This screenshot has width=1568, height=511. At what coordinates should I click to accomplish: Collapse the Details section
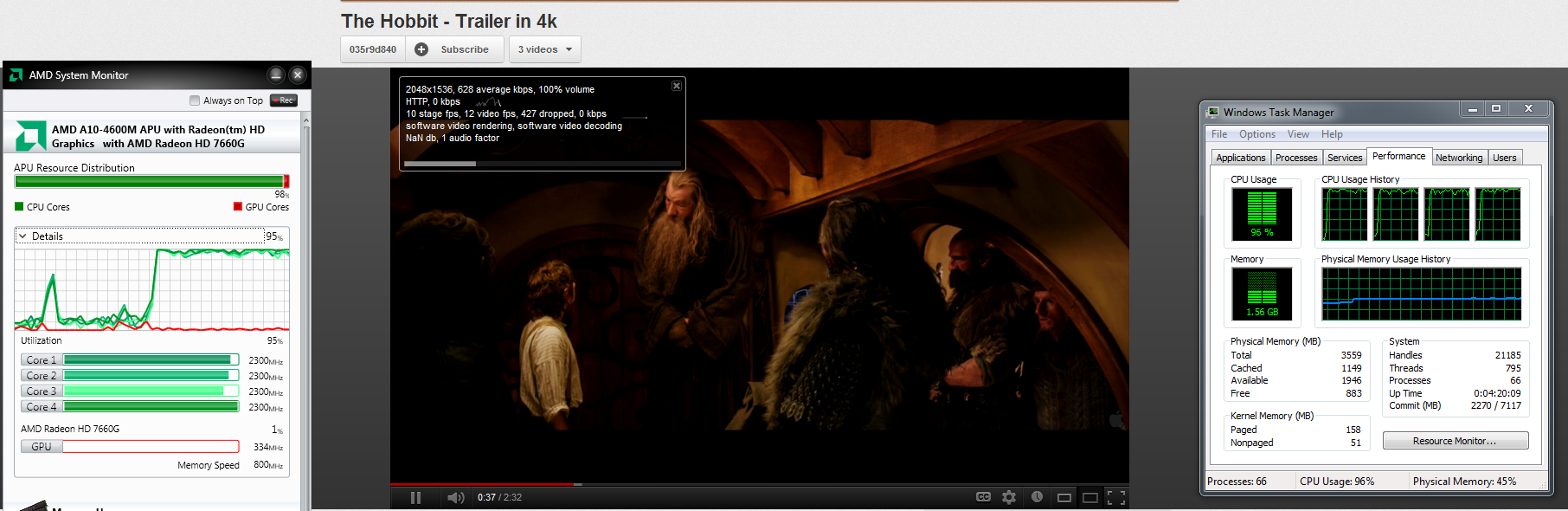pyautogui.click(x=22, y=236)
